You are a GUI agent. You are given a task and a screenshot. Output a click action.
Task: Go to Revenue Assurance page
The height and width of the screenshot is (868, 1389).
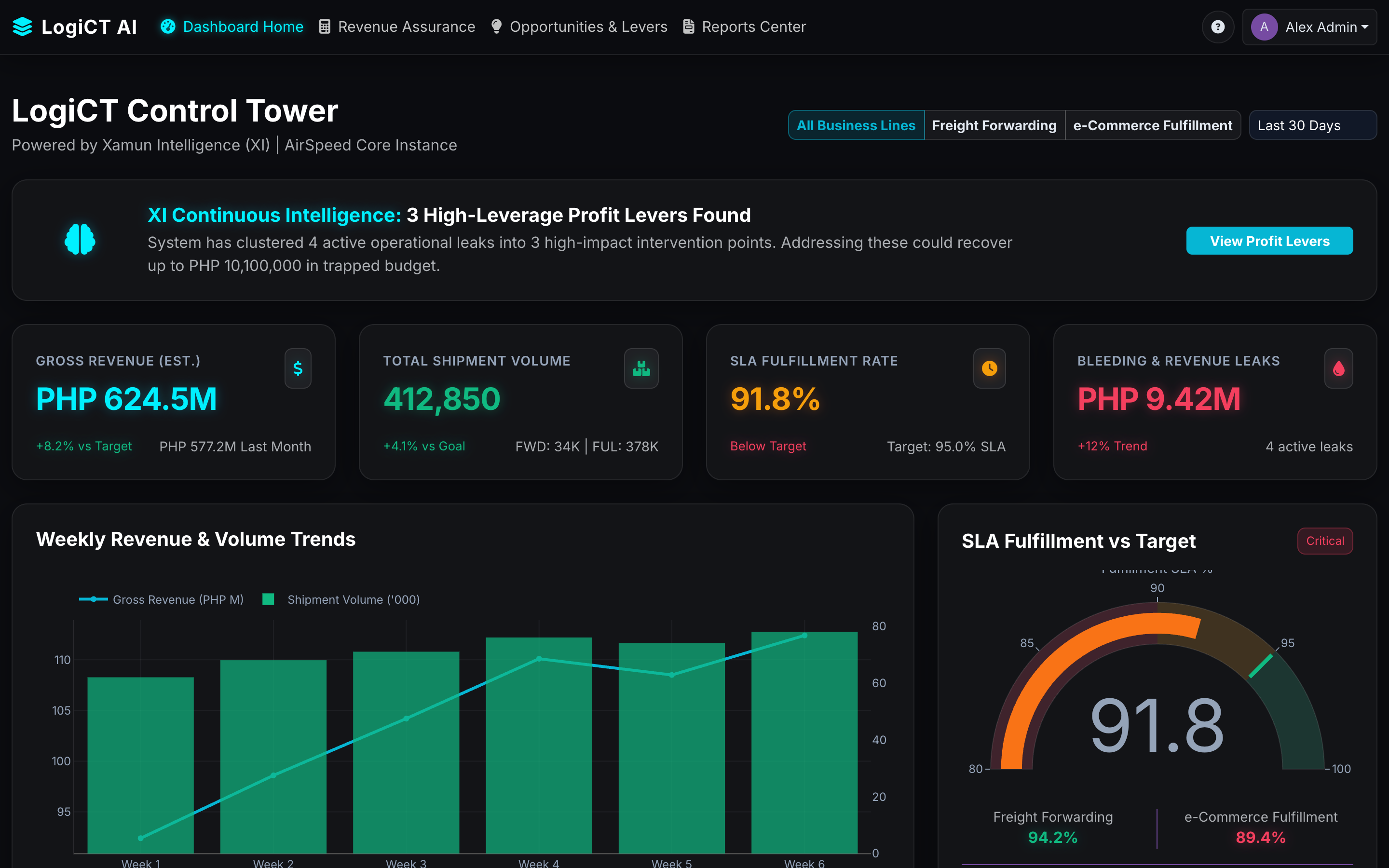[397, 27]
